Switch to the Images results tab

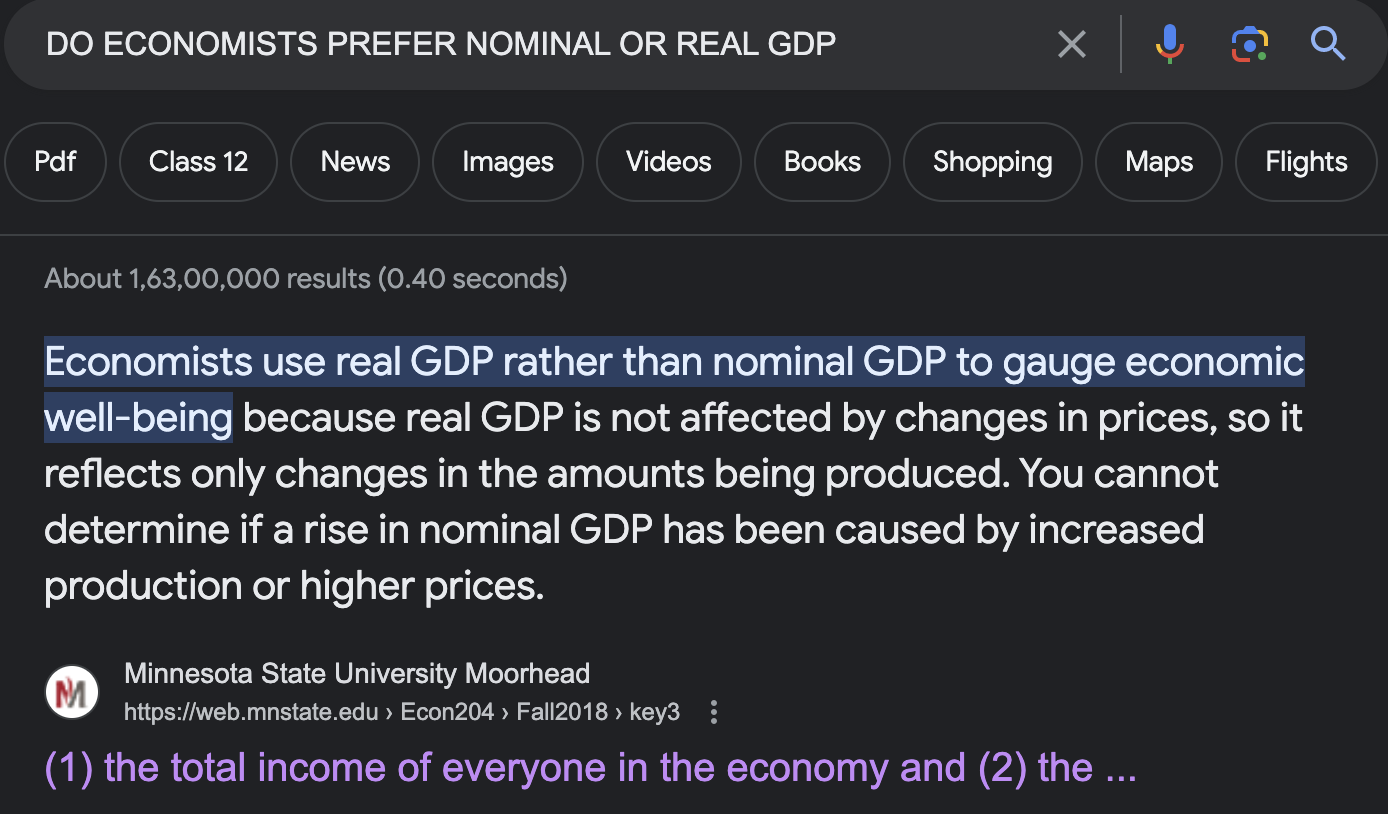tap(508, 162)
